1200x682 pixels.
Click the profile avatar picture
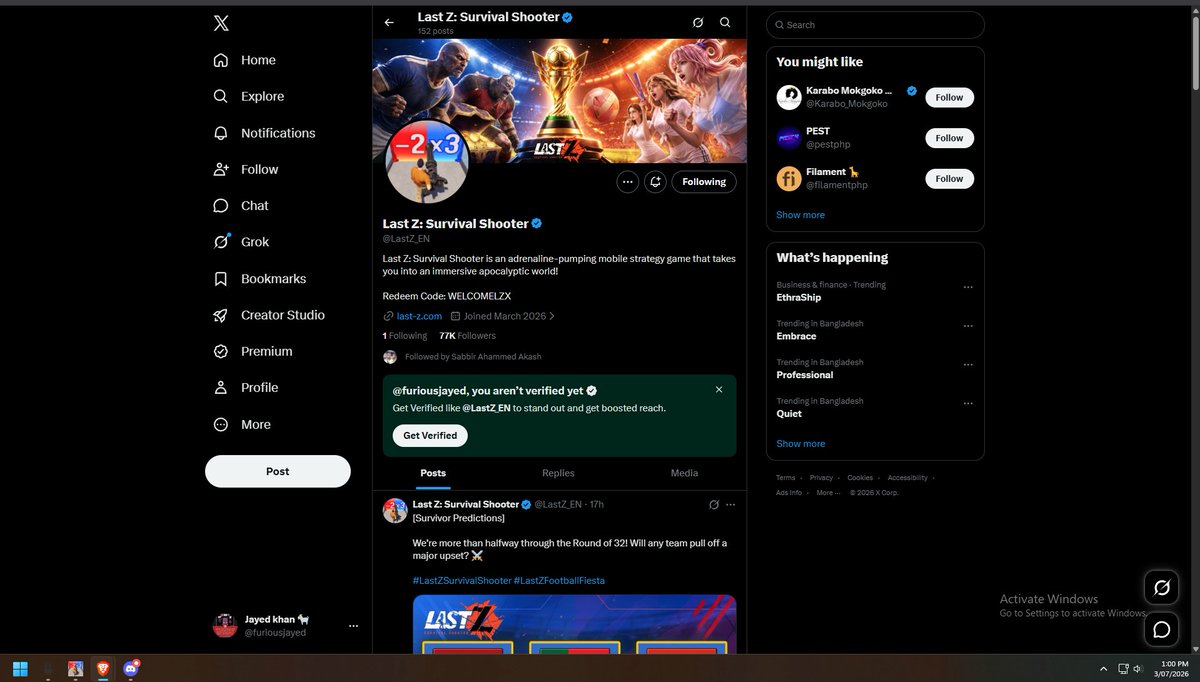pyautogui.click(x=428, y=162)
